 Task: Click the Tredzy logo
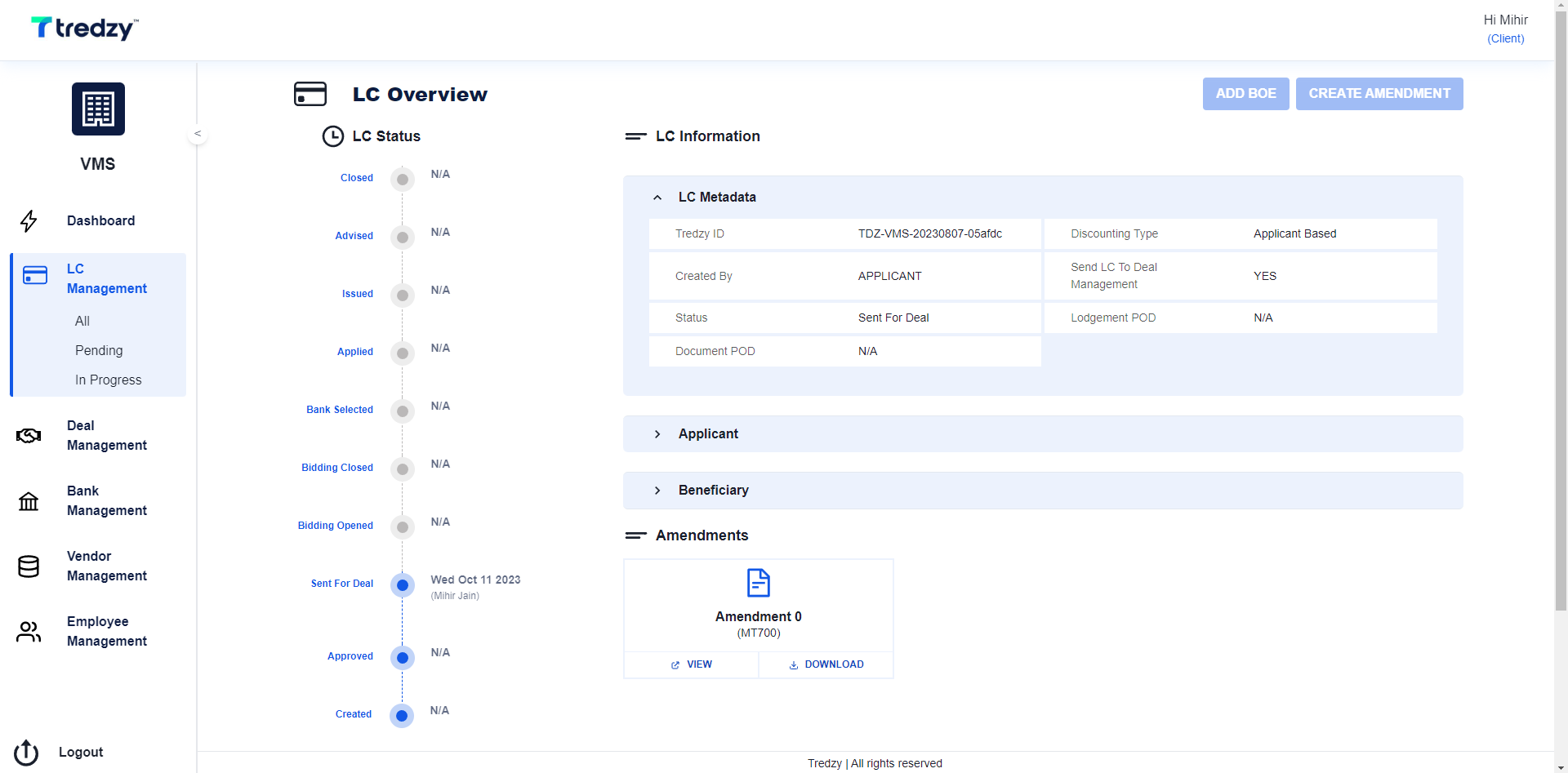(84, 29)
